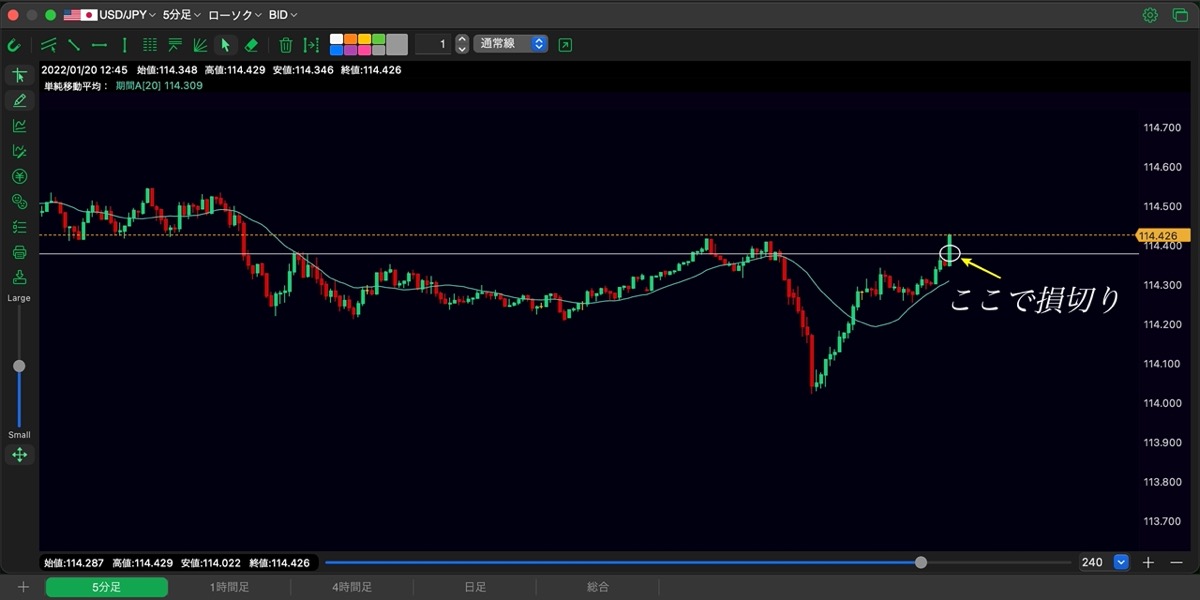1200x600 pixels.
Task: Select the trend line drawing tool
Action: 49,44
